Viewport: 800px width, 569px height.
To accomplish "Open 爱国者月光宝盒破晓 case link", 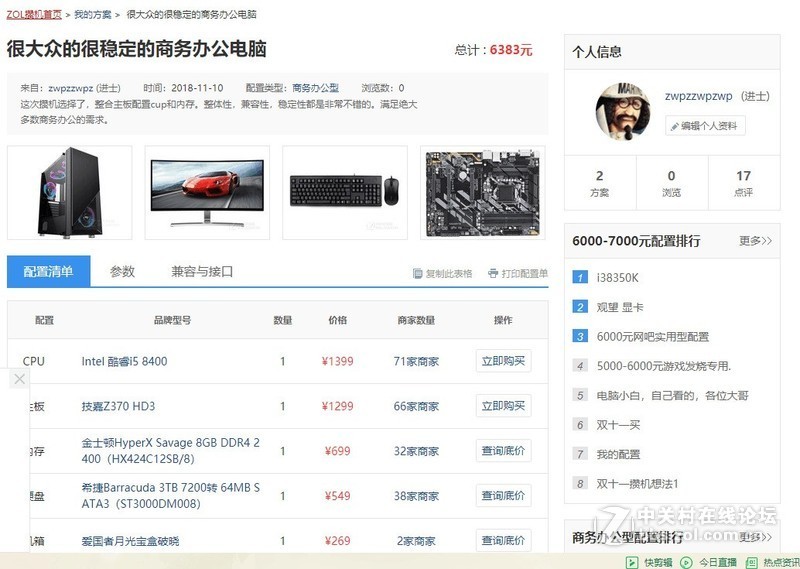I will point(131,541).
